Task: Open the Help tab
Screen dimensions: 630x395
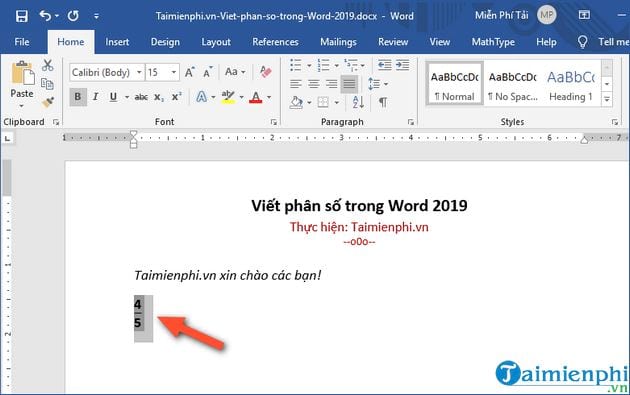Action: pyautogui.click(x=546, y=42)
